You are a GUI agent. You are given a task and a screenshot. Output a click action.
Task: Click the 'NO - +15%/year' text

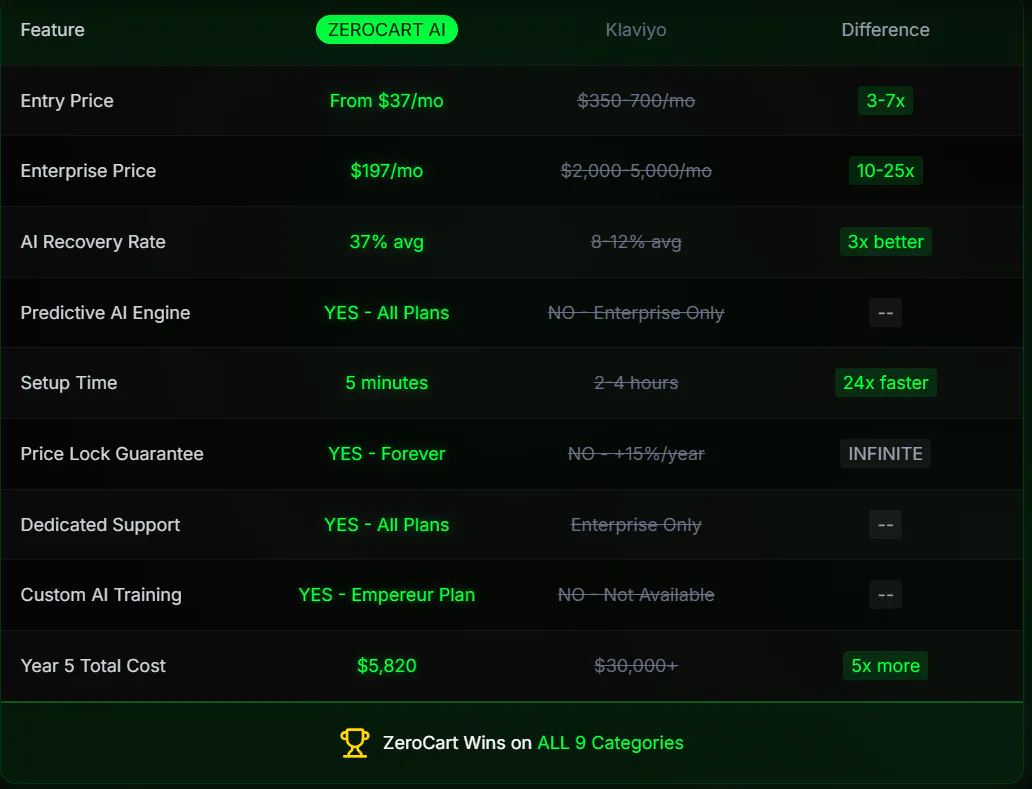point(636,453)
